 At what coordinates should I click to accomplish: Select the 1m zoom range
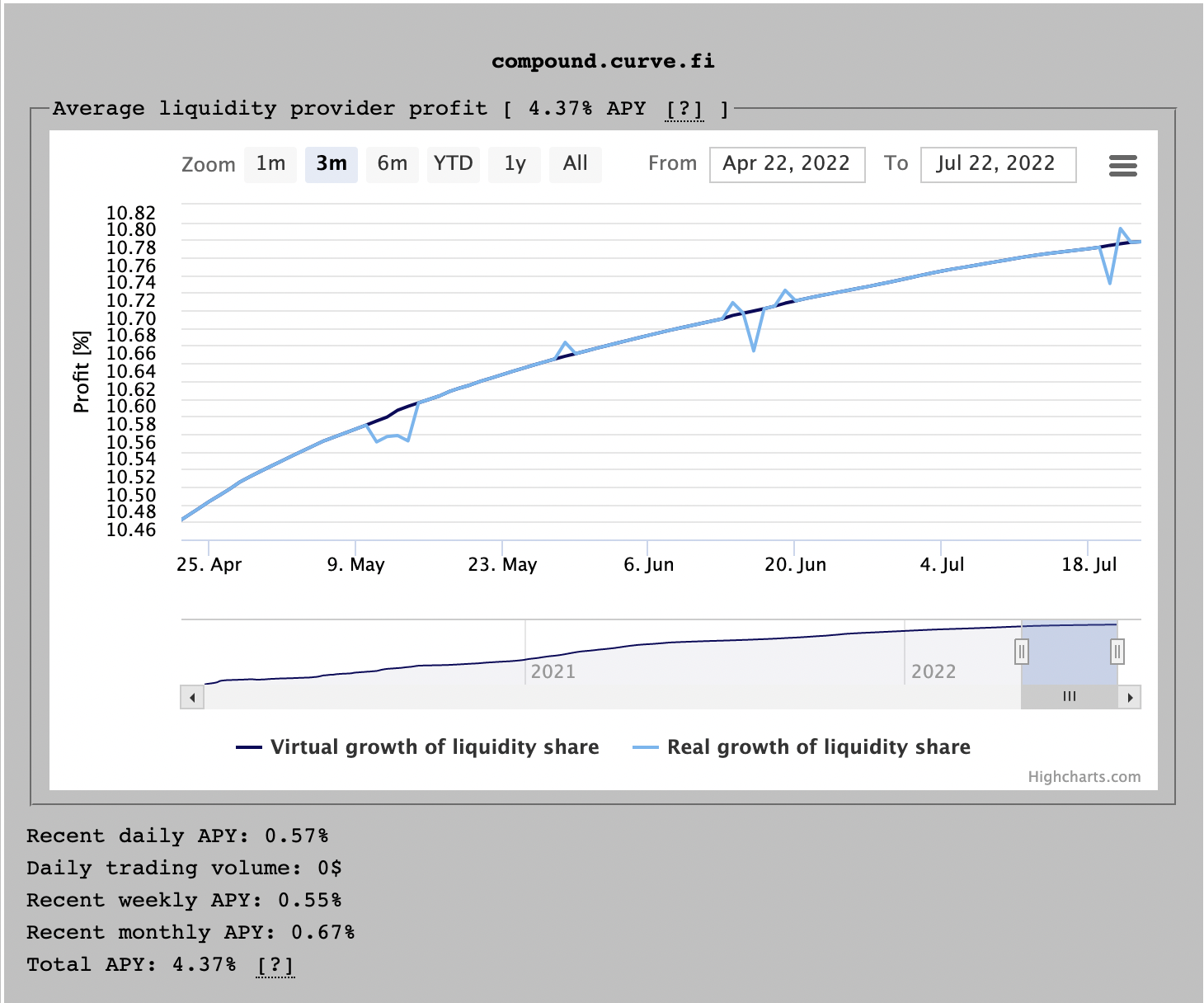pos(270,164)
